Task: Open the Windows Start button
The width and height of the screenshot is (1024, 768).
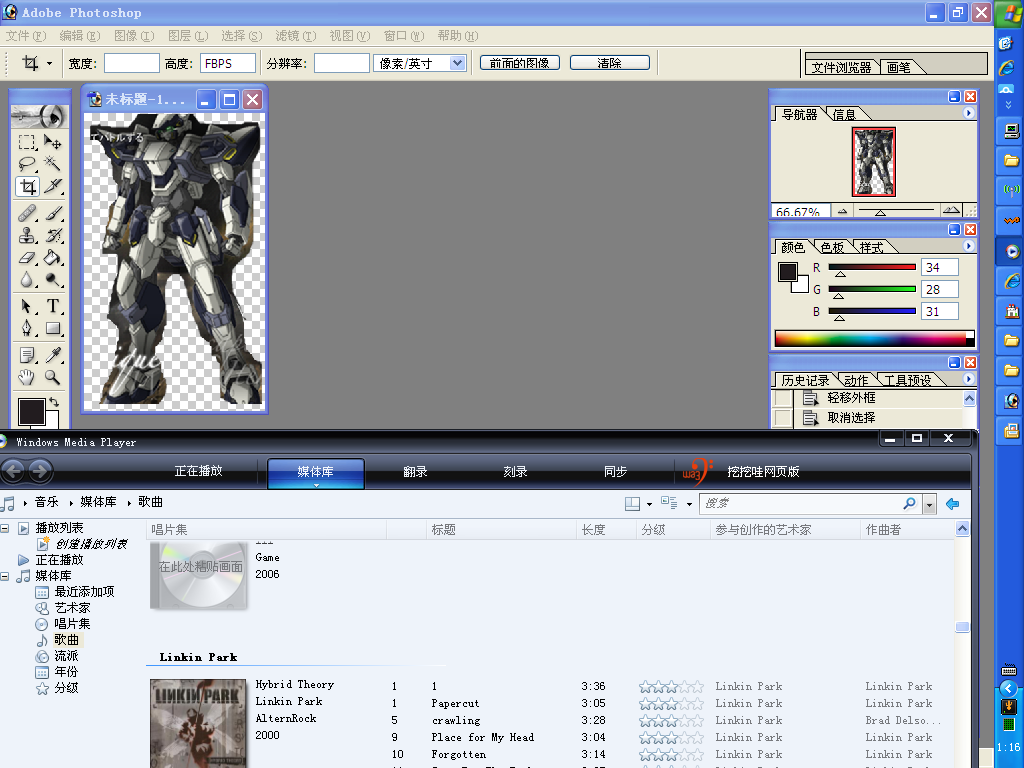Action: pyautogui.click(x=1009, y=14)
